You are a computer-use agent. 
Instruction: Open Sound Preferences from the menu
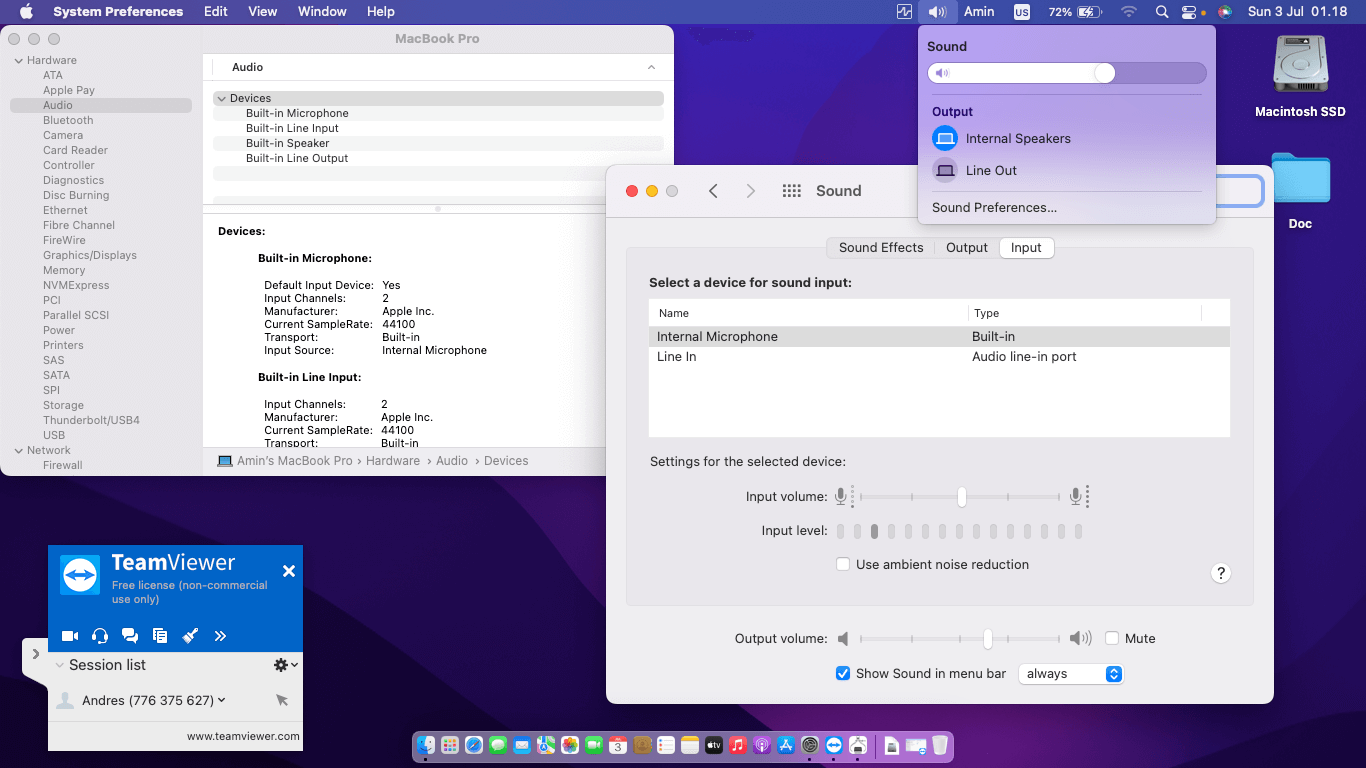(994, 208)
